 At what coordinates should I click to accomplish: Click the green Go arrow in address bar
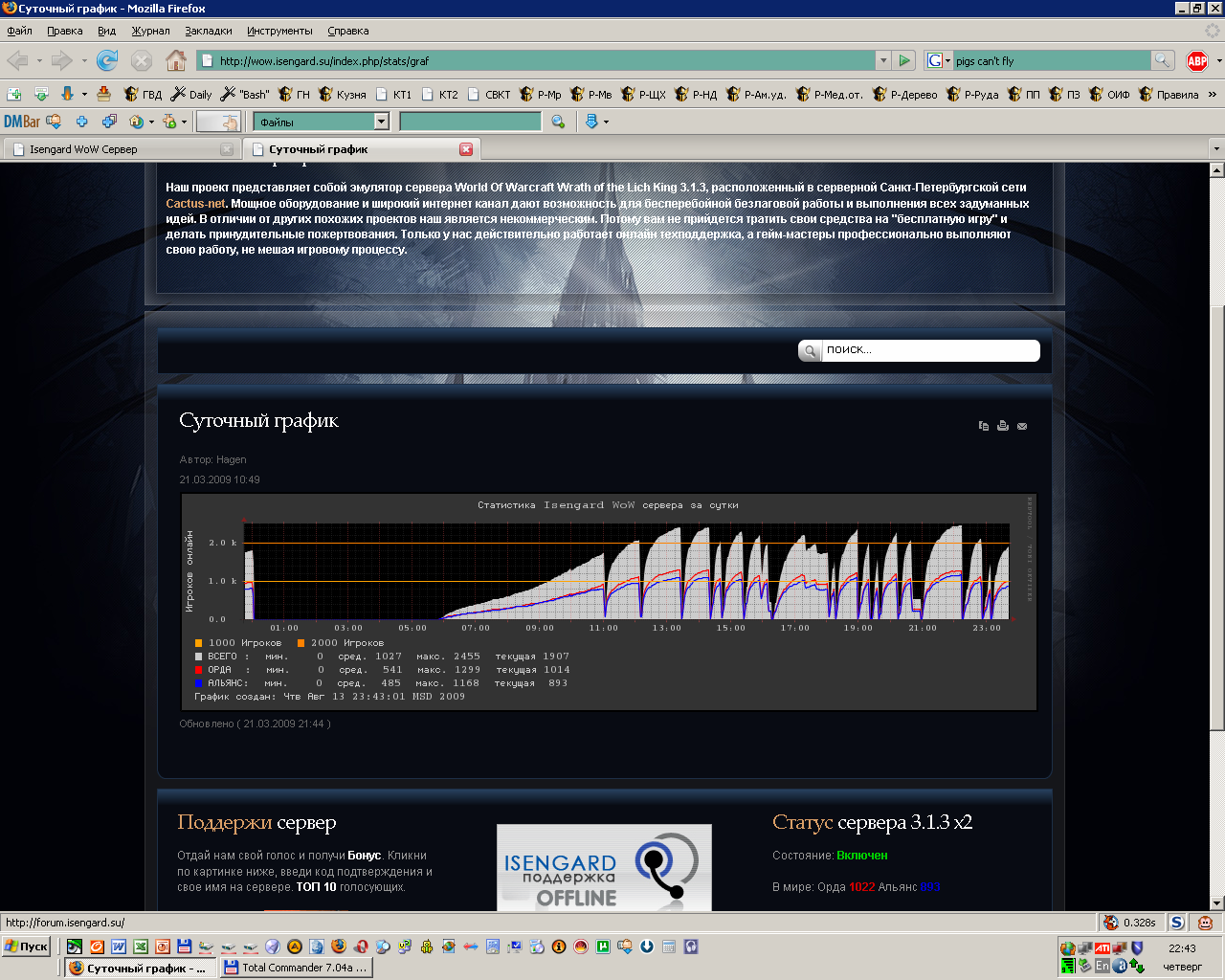904,60
